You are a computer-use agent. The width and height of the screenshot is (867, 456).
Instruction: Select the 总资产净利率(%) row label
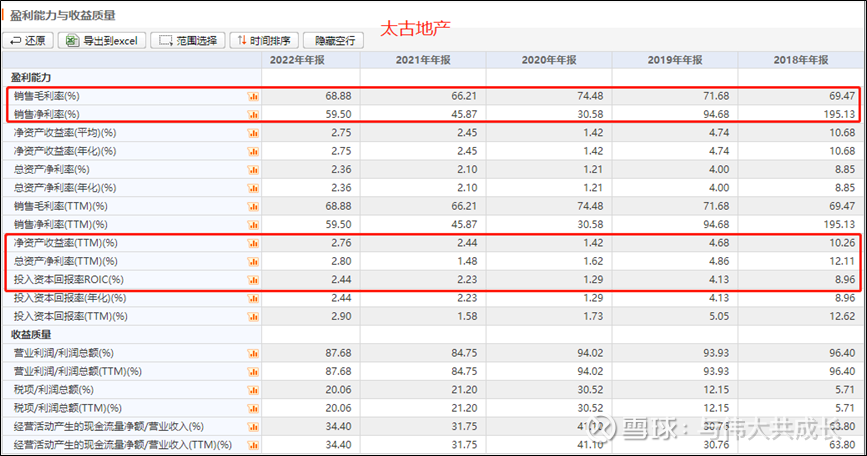pos(51,169)
